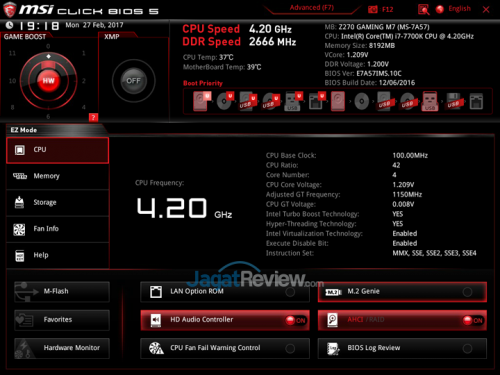Click the Boot Priority label

pos(203,83)
